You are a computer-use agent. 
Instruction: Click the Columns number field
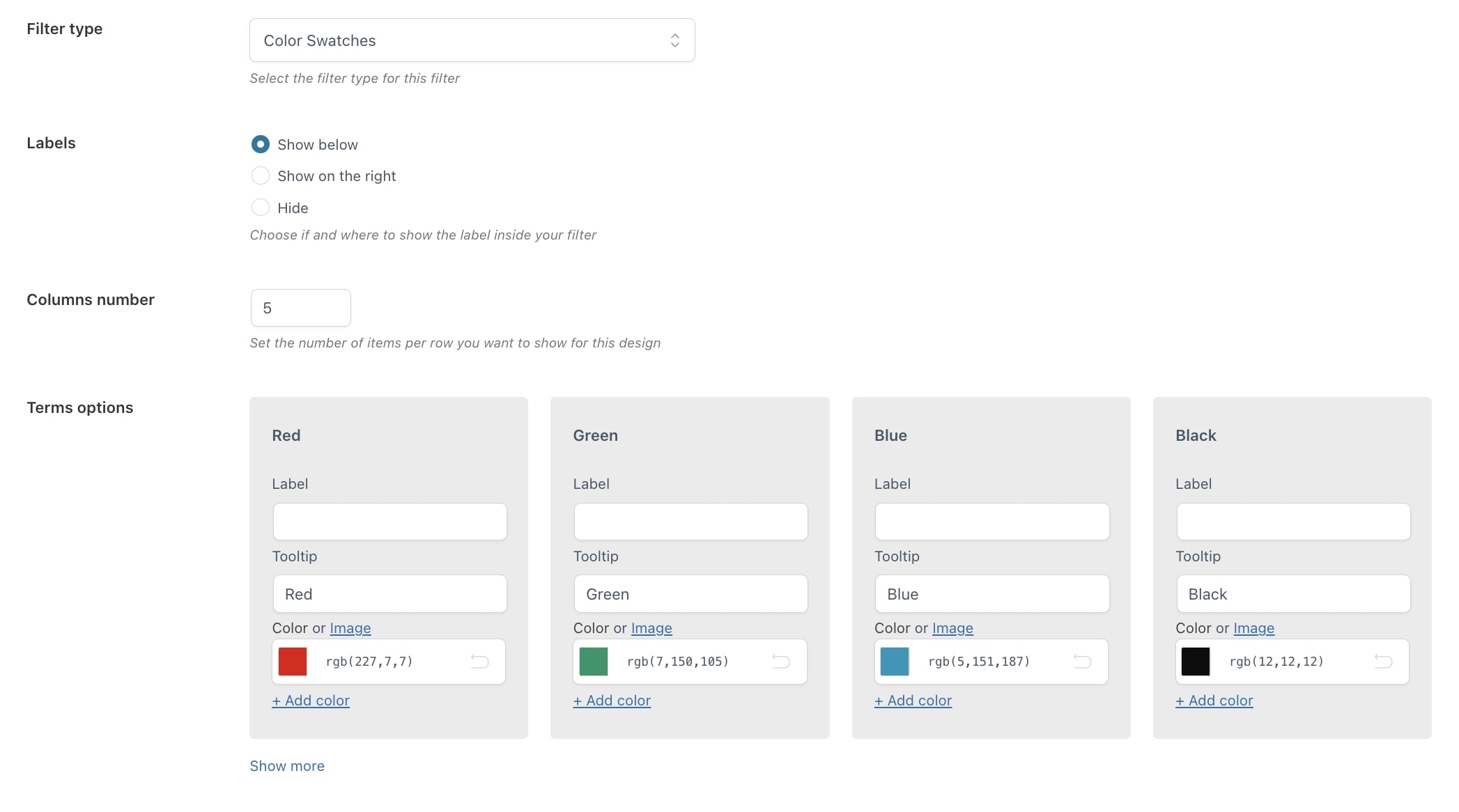click(300, 308)
